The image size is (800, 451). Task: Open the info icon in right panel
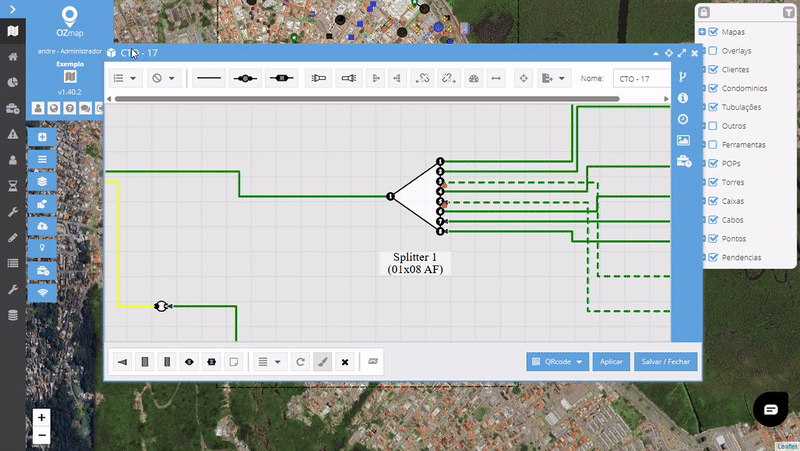click(683, 98)
